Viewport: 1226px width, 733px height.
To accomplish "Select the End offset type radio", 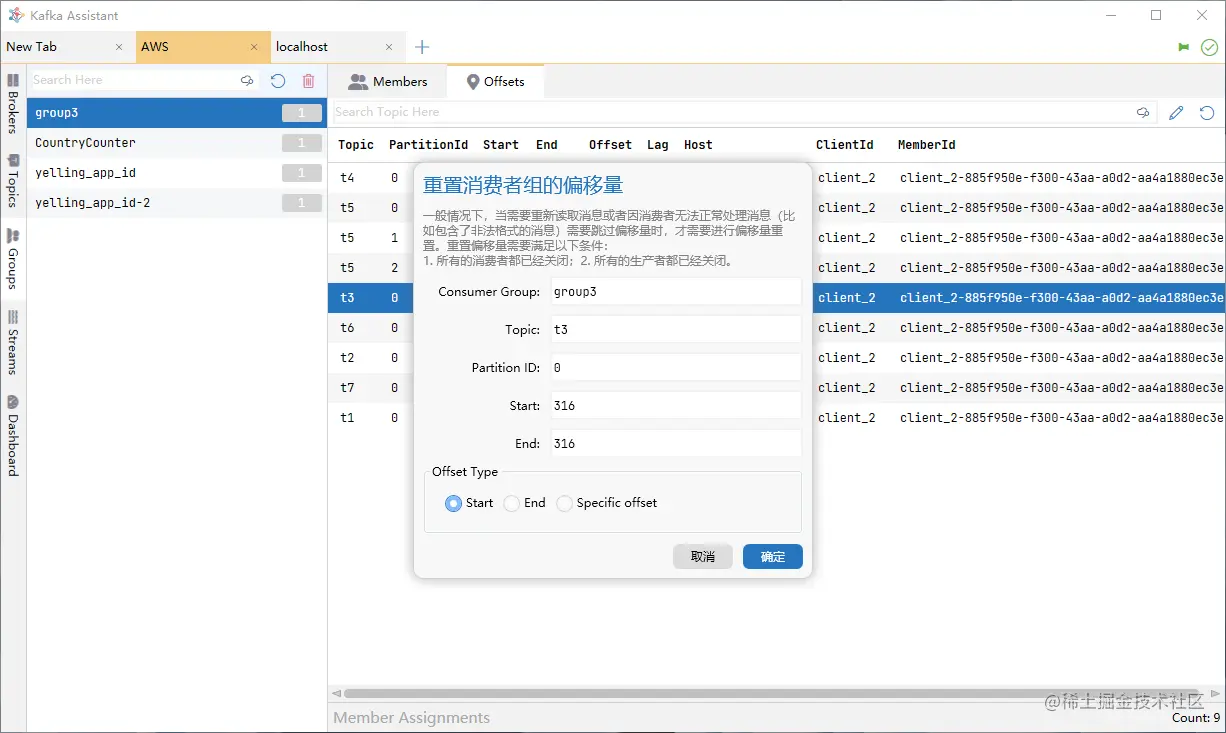I will coord(512,503).
